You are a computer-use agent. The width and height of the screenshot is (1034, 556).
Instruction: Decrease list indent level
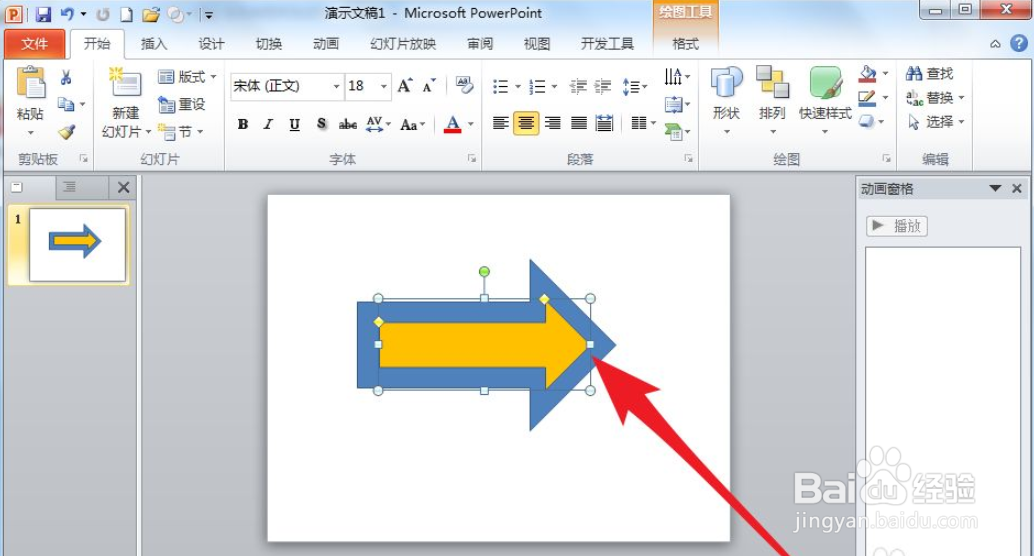pyautogui.click(x=578, y=86)
